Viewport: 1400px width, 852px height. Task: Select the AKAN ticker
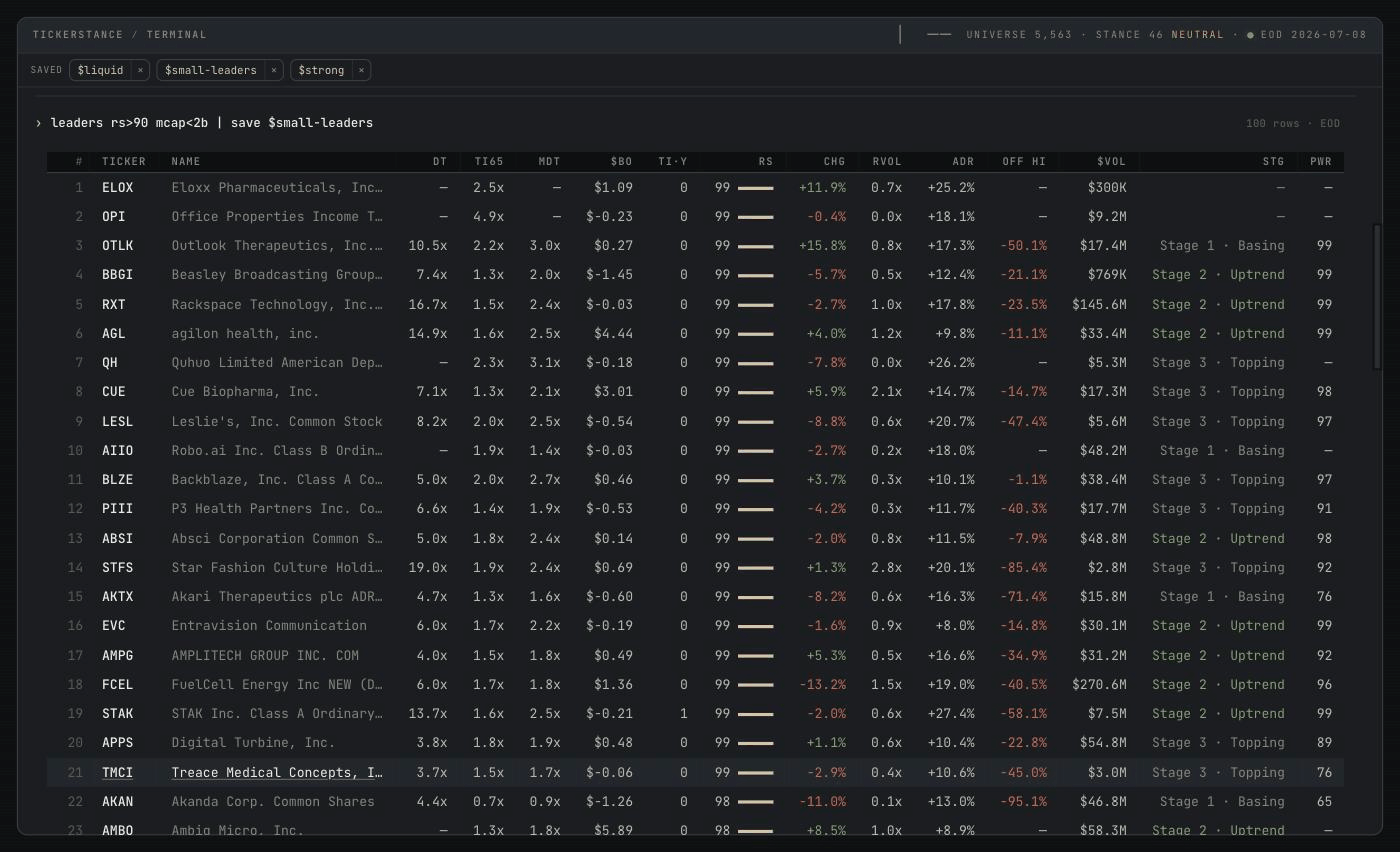(x=117, y=801)
